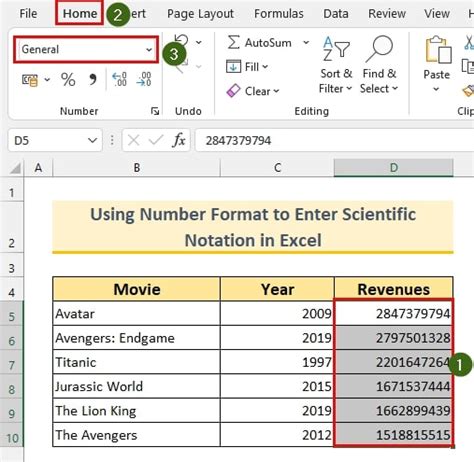Select the Jurassic World cell
This screenshot has width=474, height=462.
[x=136, y=387]
